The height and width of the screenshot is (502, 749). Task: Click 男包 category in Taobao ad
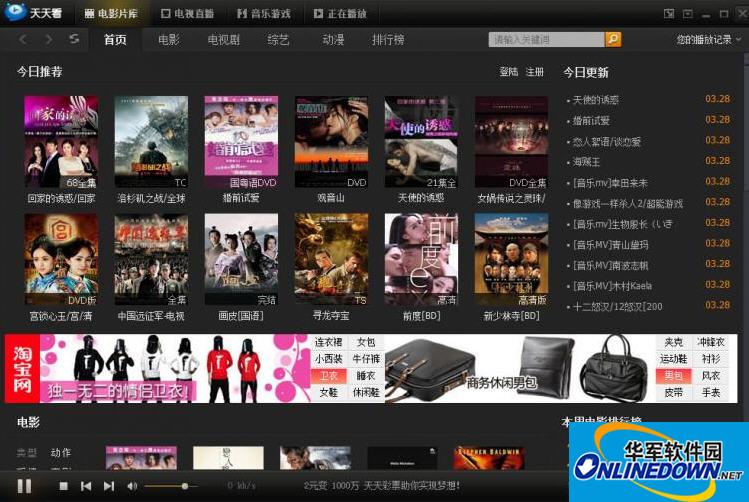[674, 376]
